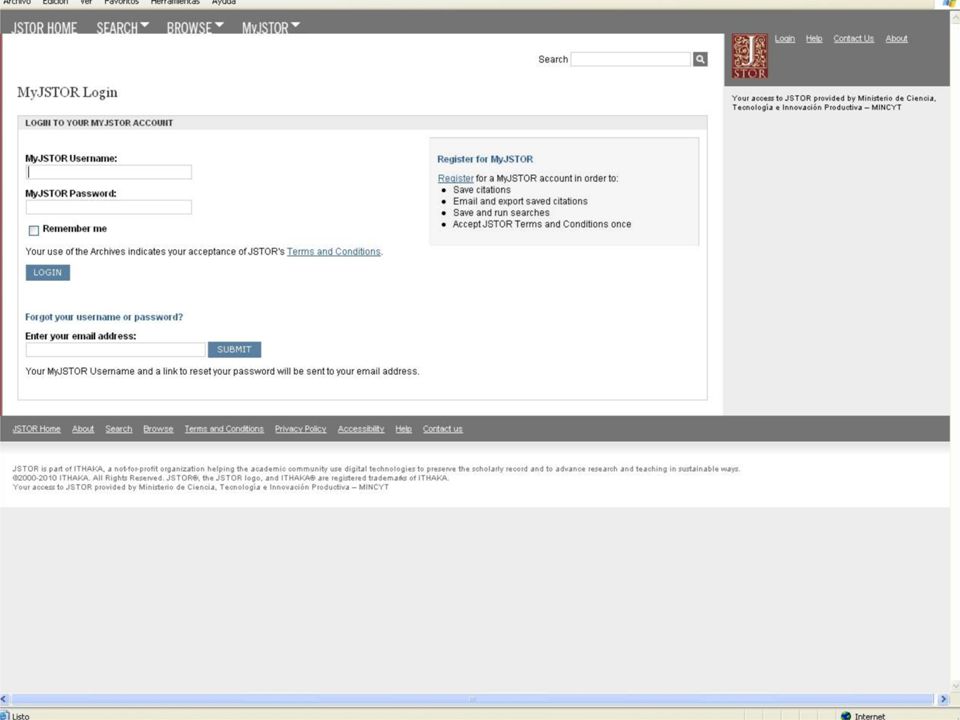Click the search magnifier icon button
The width and height of the screenshot is (960, 720).
tap(700, 59)
